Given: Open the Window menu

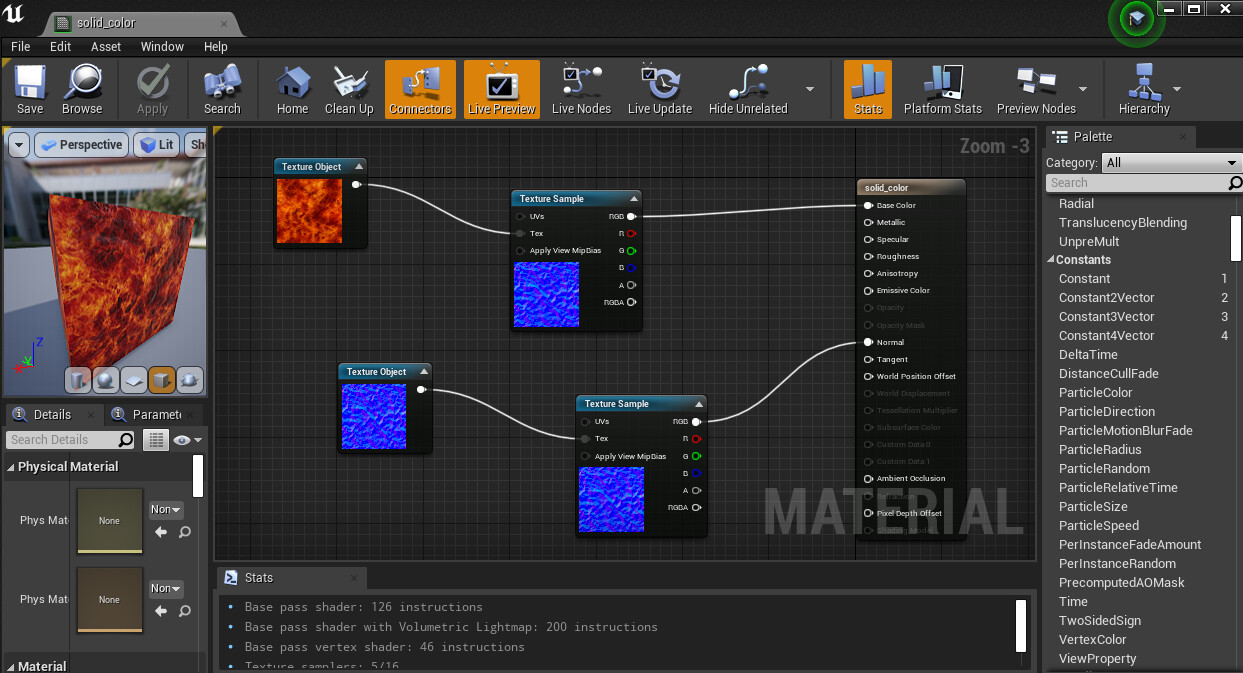Looking at the screenshot, I should coord(160,46).
